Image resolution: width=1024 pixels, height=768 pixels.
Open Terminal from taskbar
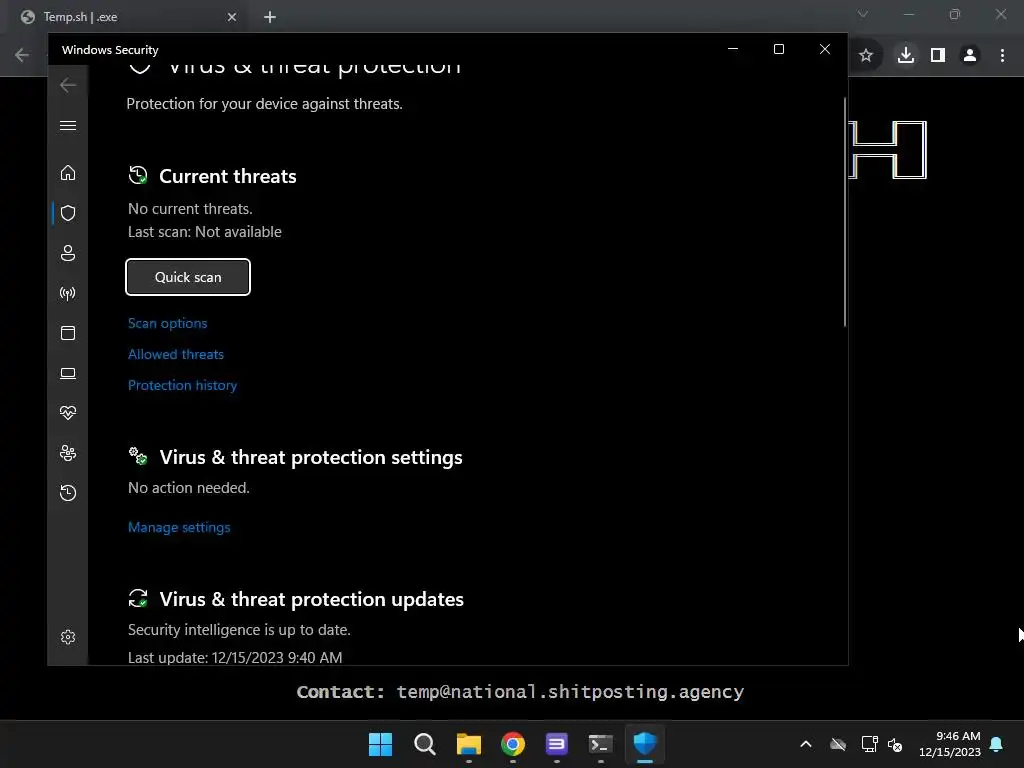coord(601,744)
